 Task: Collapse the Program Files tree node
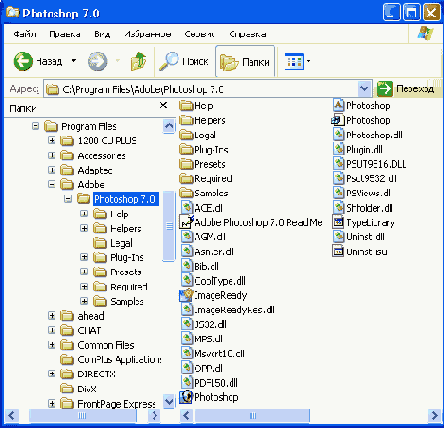(35, 126)
